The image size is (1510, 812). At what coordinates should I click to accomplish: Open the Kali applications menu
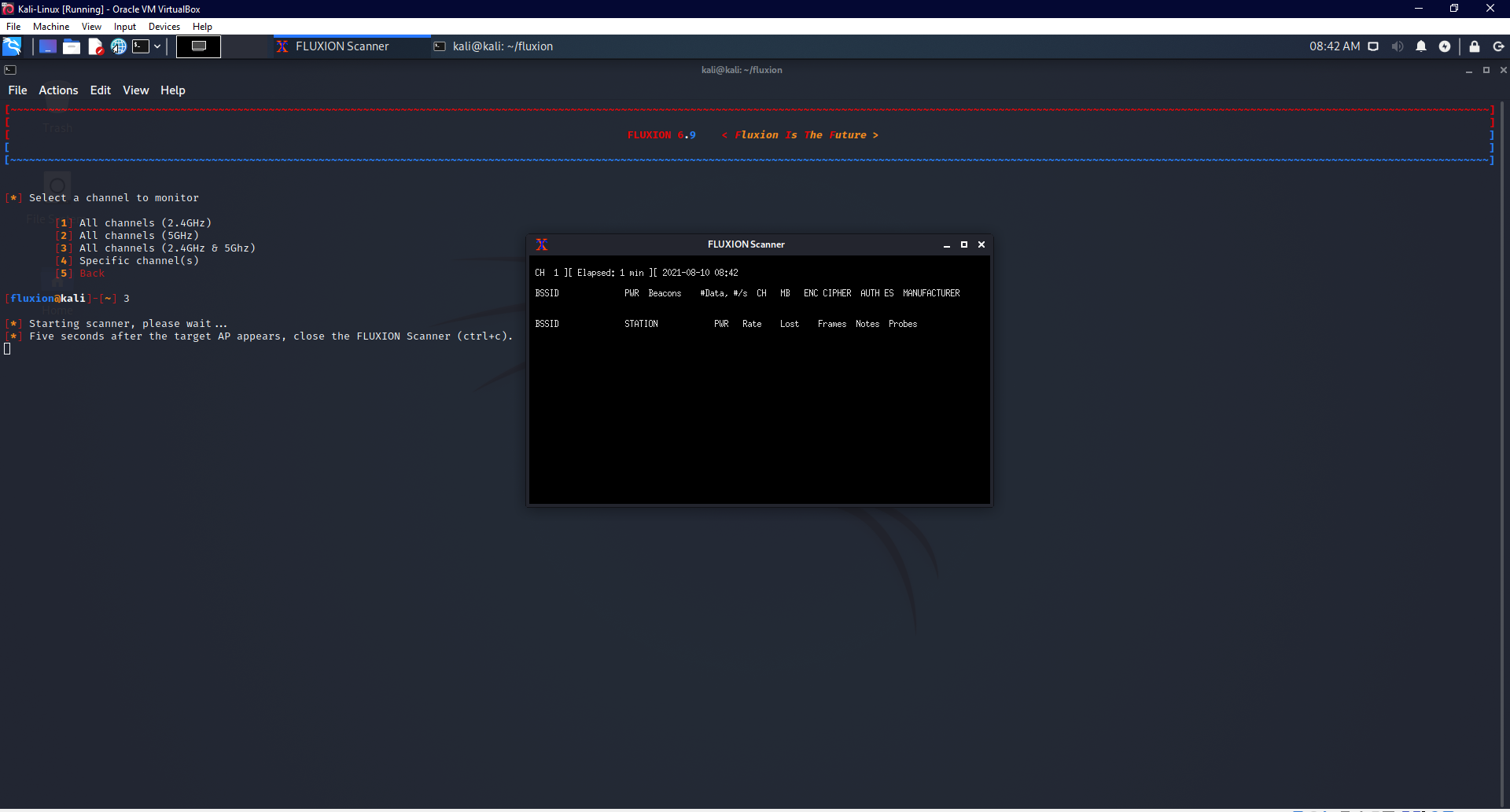13,46
